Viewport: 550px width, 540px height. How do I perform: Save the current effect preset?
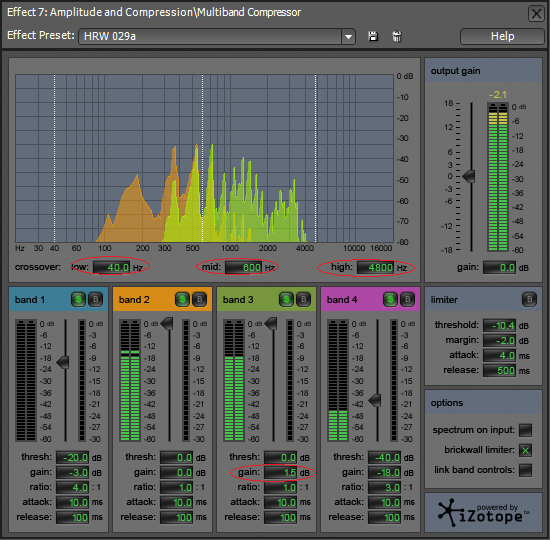373,36
